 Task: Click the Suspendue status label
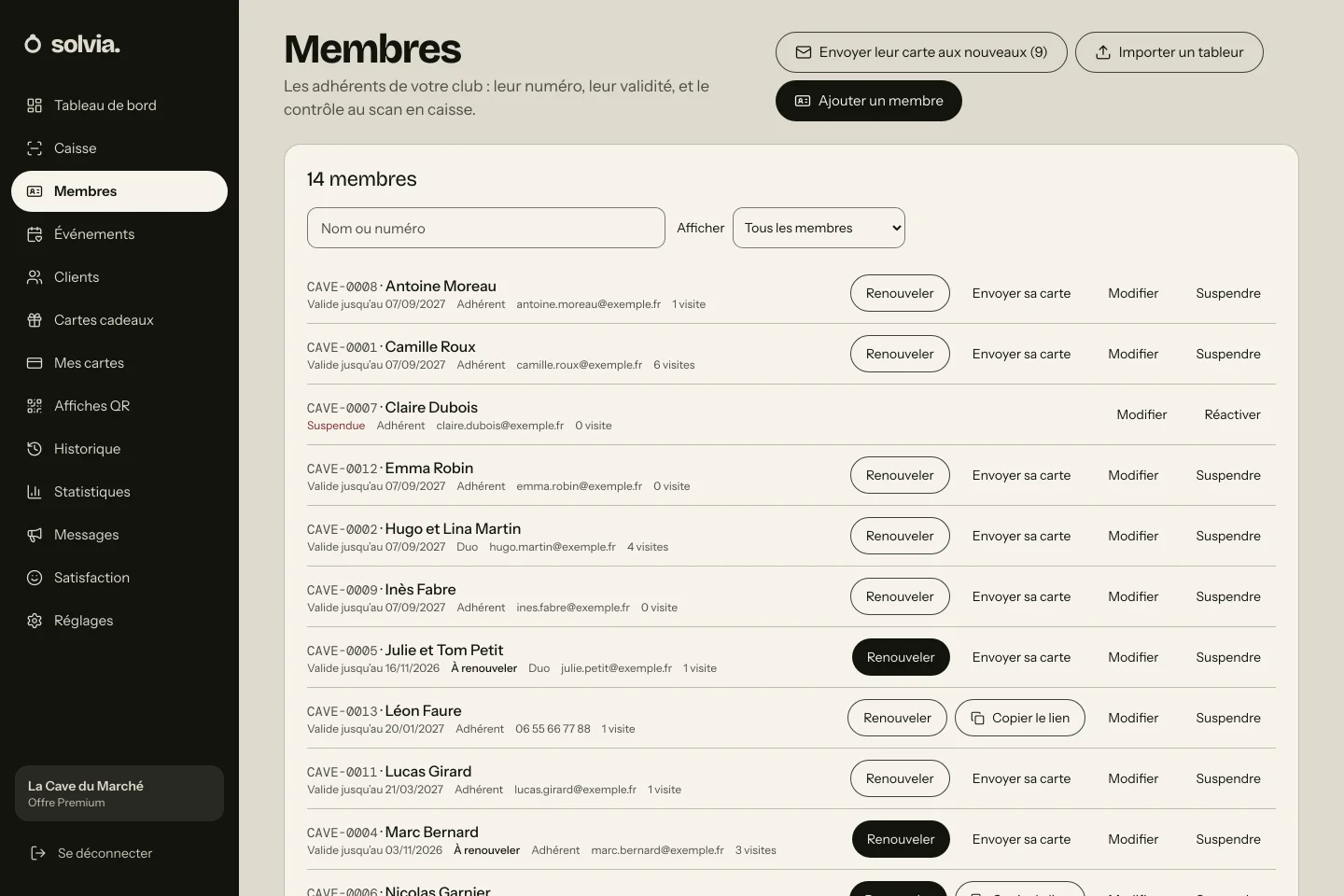(336, 426)
